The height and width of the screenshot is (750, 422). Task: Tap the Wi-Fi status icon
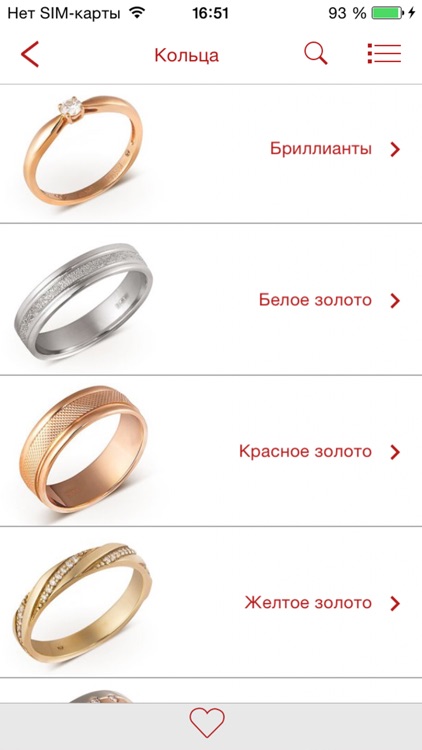pos(137,13)
